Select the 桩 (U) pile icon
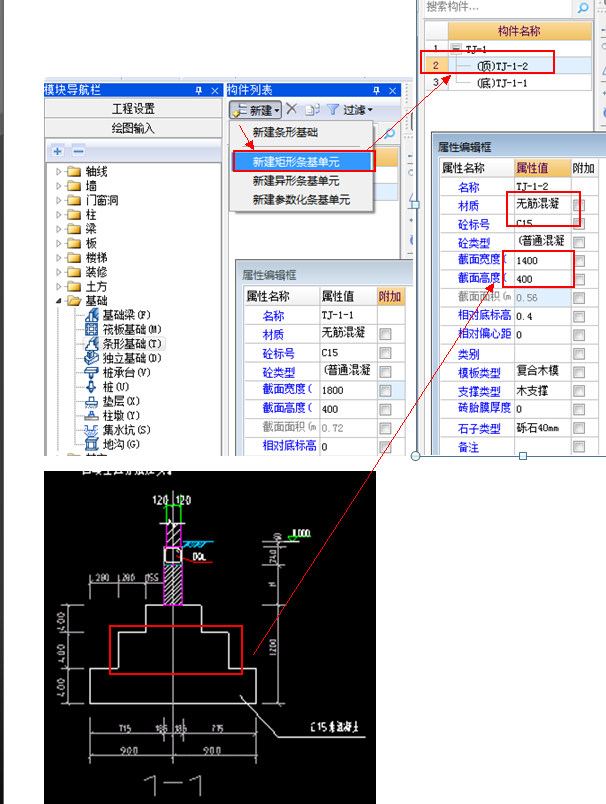The image size is (606, 804). pos(92,387)
